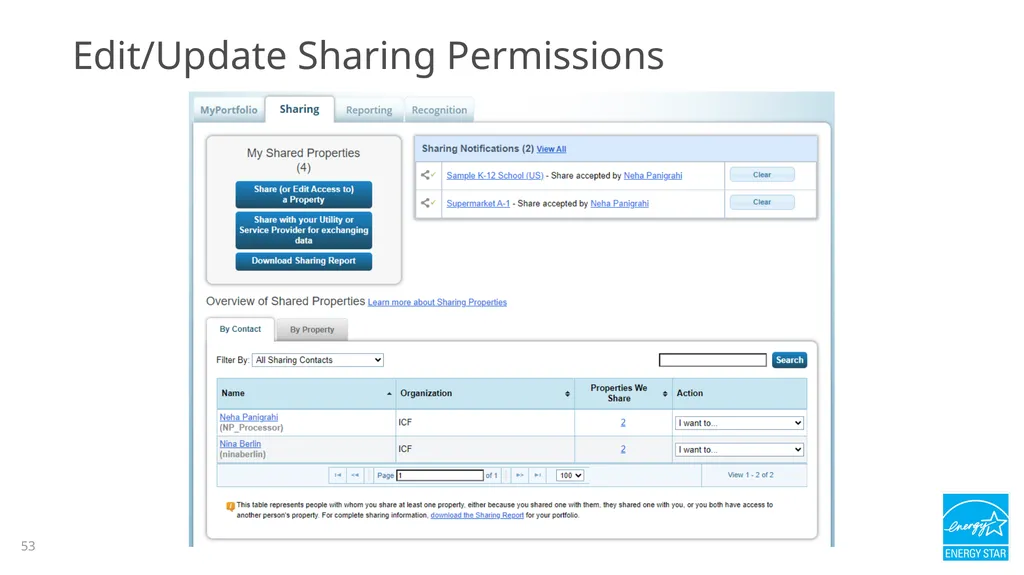Open Sample K-12 School (US) link
Image resolution: width=1024 pixels, height=575 pixels.
[495, 175]
